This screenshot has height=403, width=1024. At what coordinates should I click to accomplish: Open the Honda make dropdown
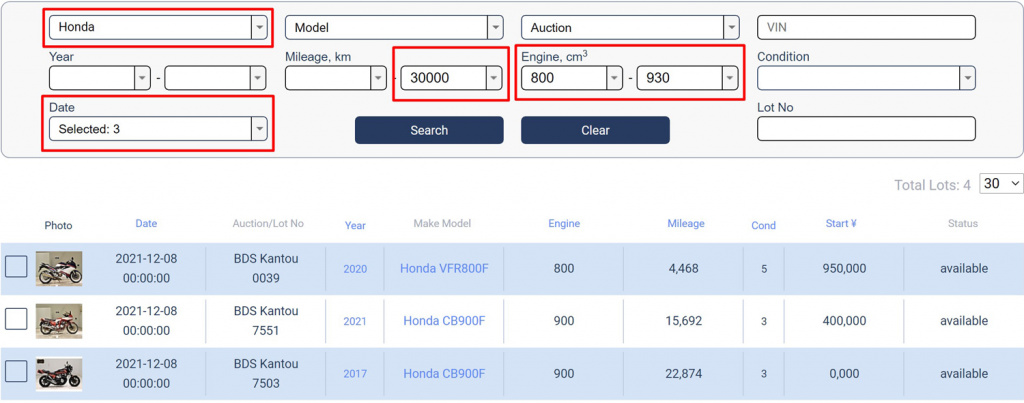click(x=158, y=27)
